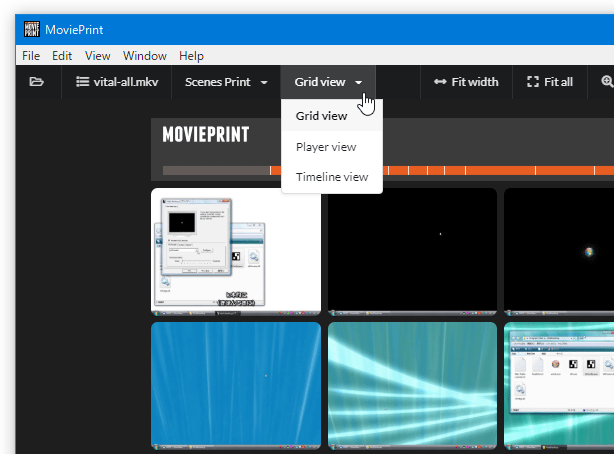This screenshot has width=614, height=454.
Task: Click the Fit all button
Action: point(550,82)
